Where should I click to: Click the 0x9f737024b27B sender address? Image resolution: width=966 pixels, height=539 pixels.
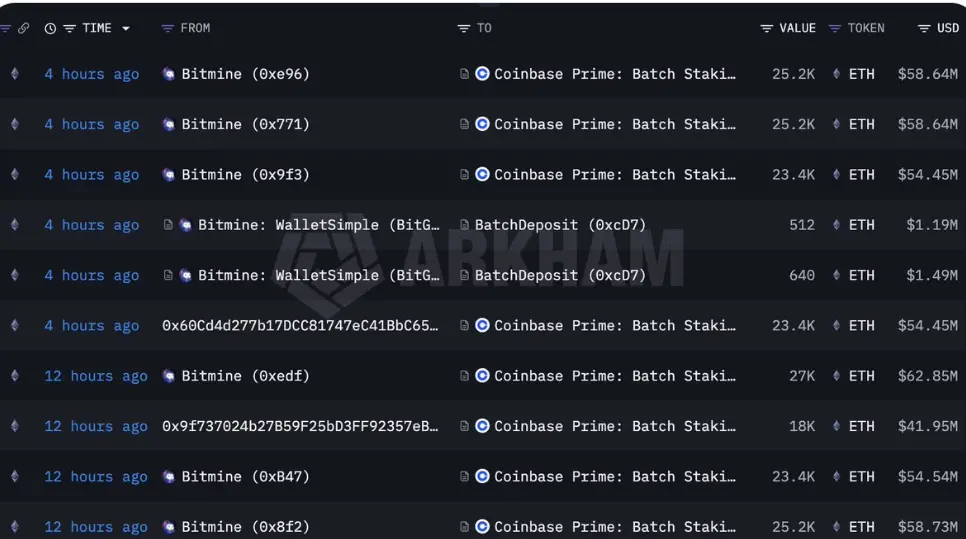[300, 426]
